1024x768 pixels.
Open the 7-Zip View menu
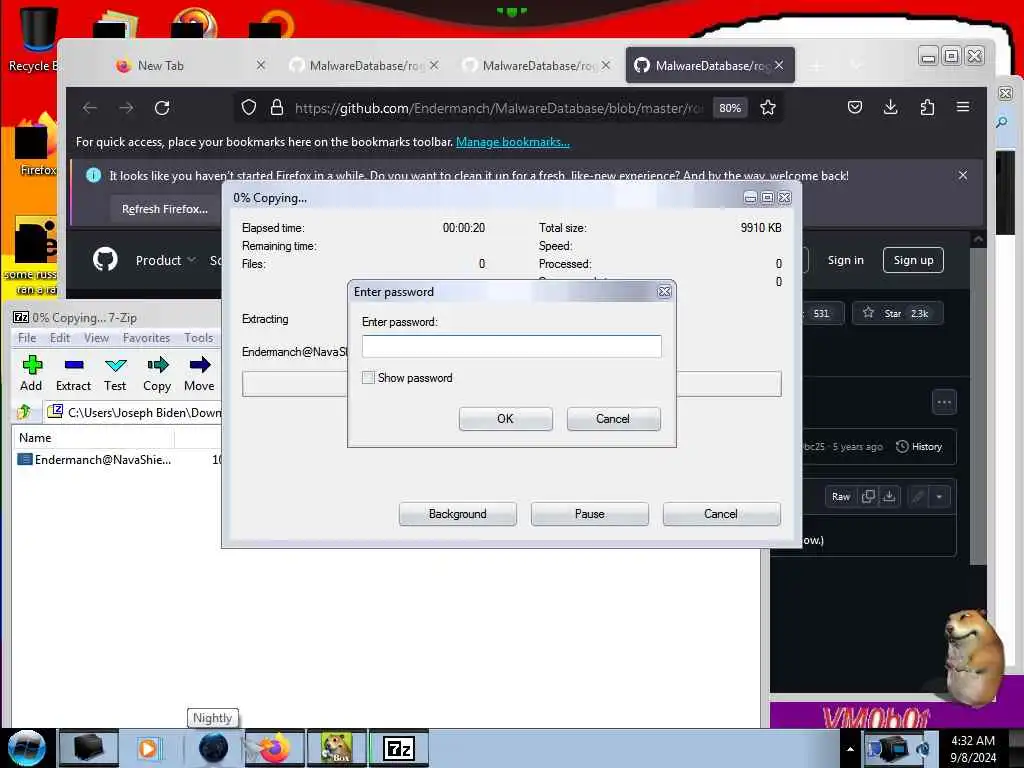pos(96,338)
